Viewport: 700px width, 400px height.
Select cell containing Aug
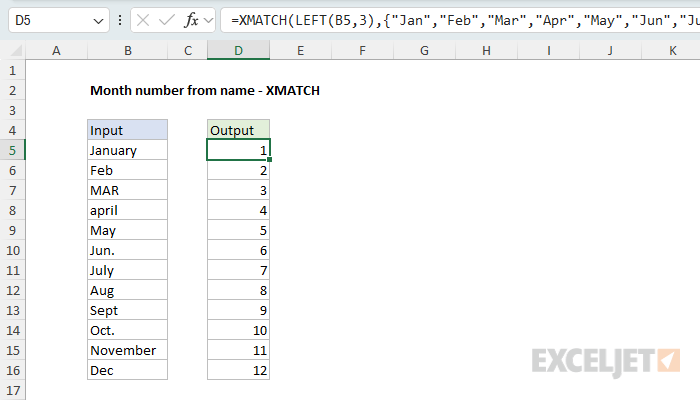(x=128, y=291)
